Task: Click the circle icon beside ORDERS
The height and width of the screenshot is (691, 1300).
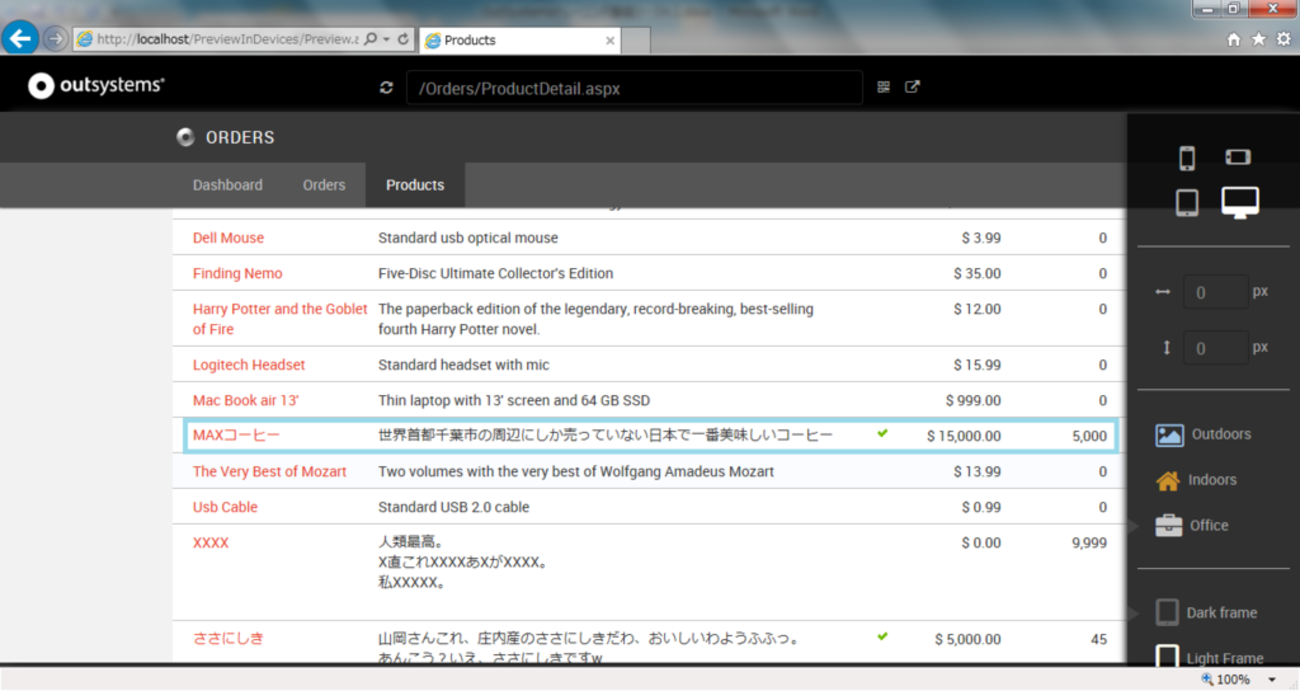Action: (185, 137)
